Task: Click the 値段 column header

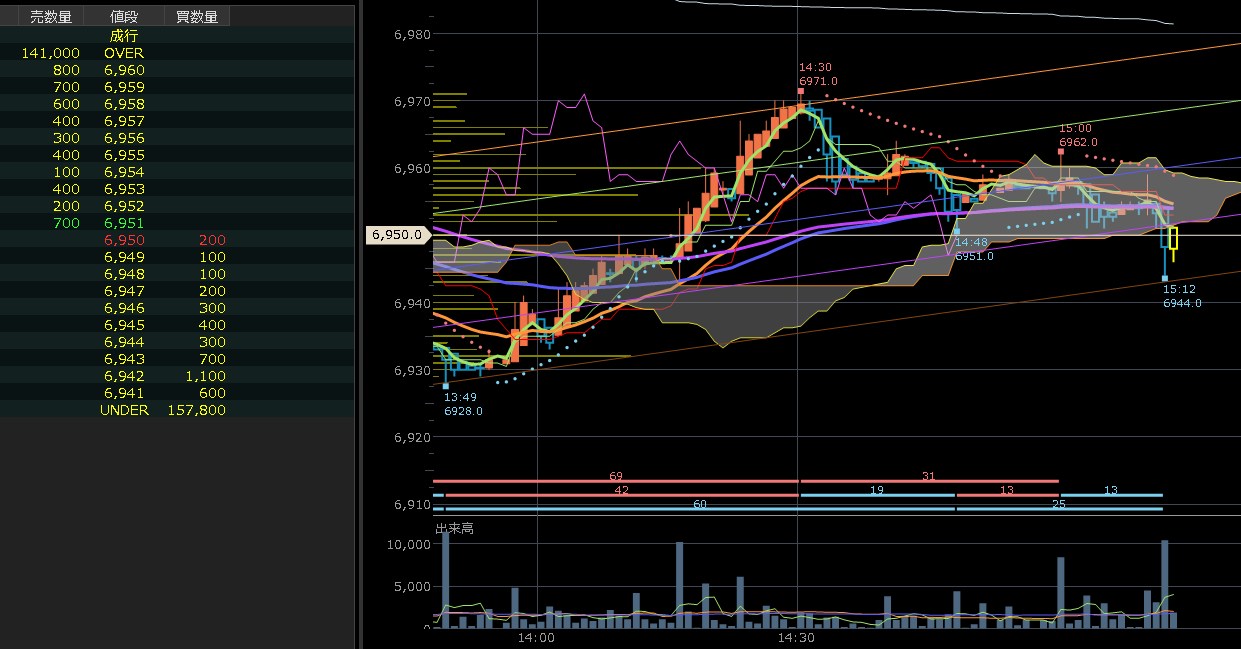Action: [x=124, y=16]
